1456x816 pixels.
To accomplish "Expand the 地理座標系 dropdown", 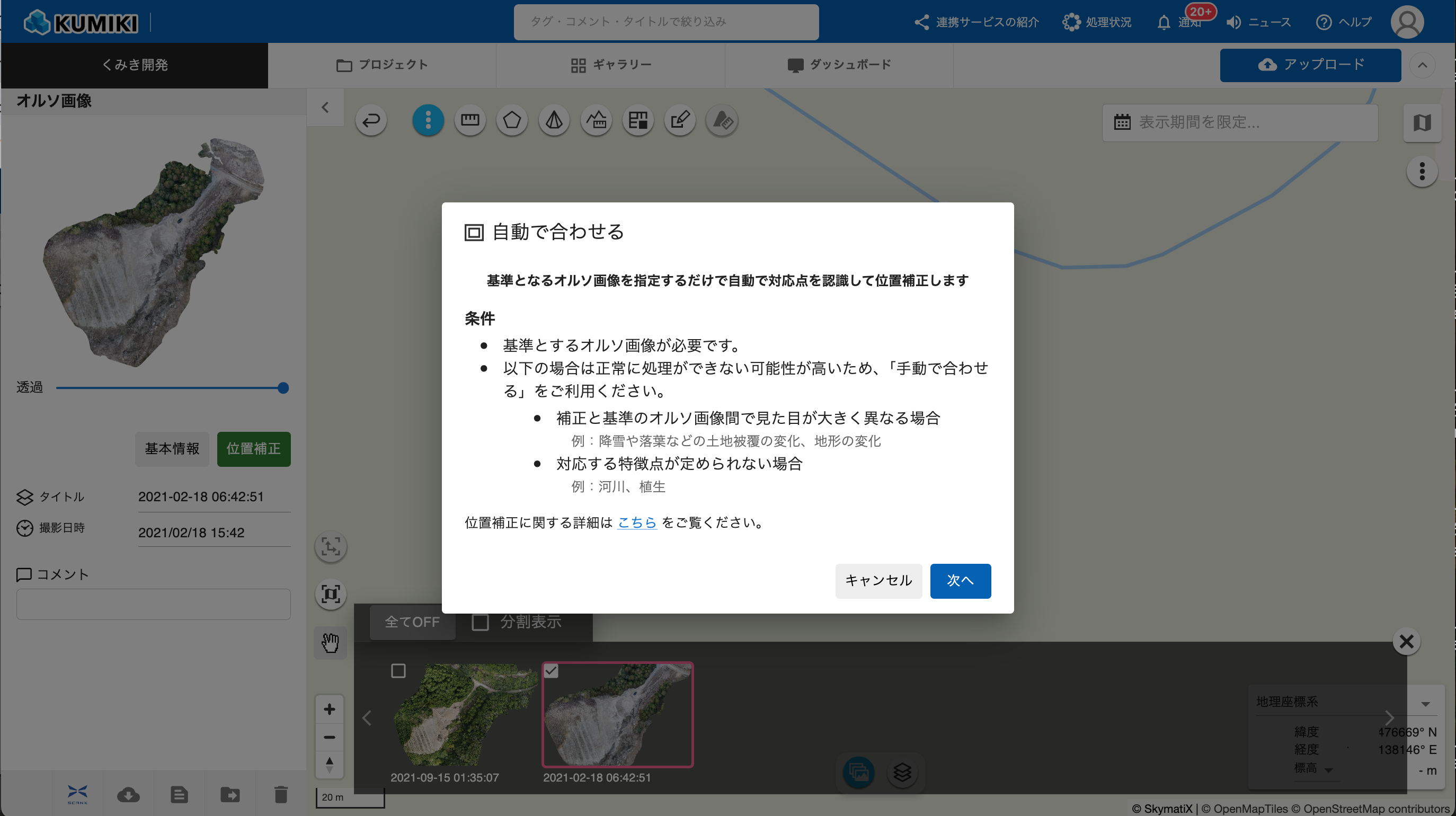I will (1425, 703).
